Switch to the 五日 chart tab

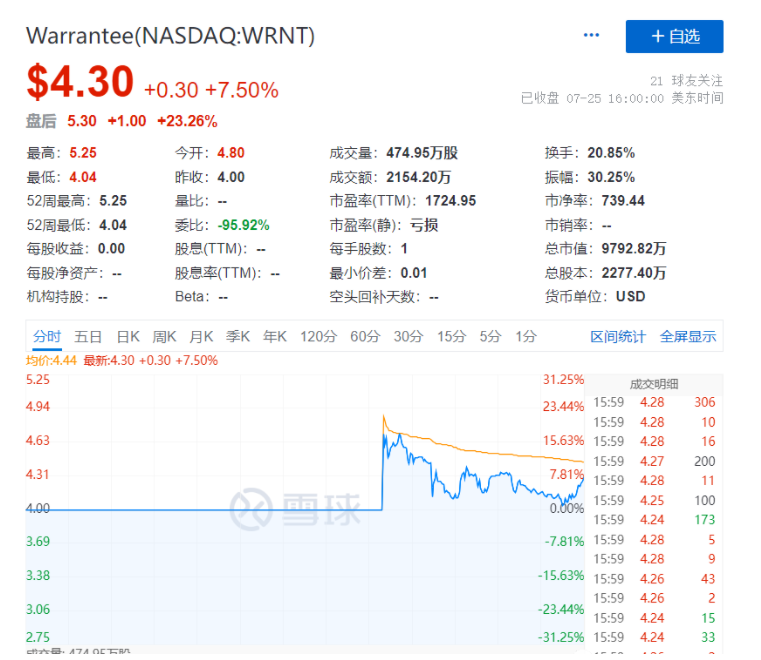point(88,336)
